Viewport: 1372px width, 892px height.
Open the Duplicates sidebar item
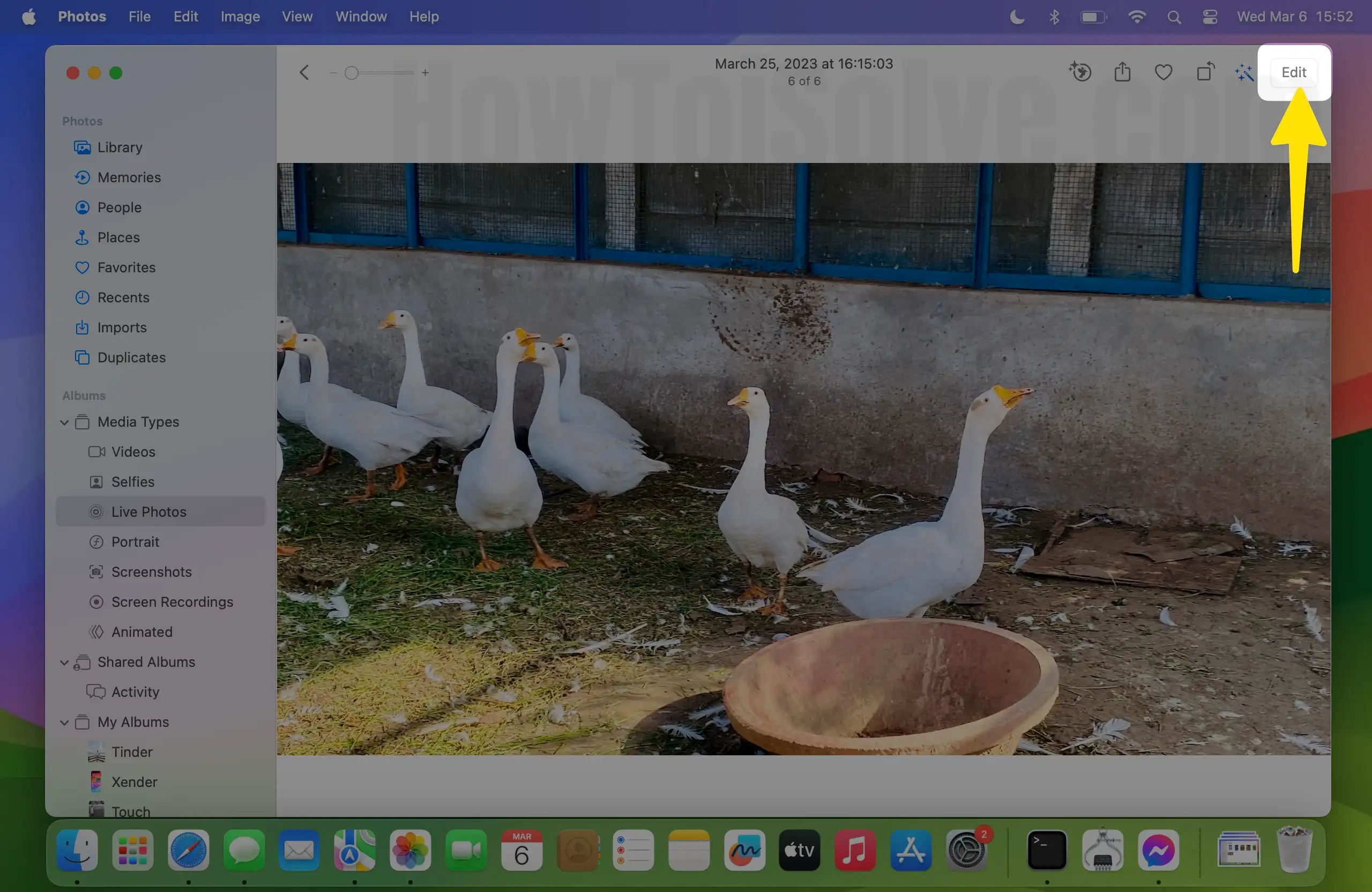[x=131, y=358]
